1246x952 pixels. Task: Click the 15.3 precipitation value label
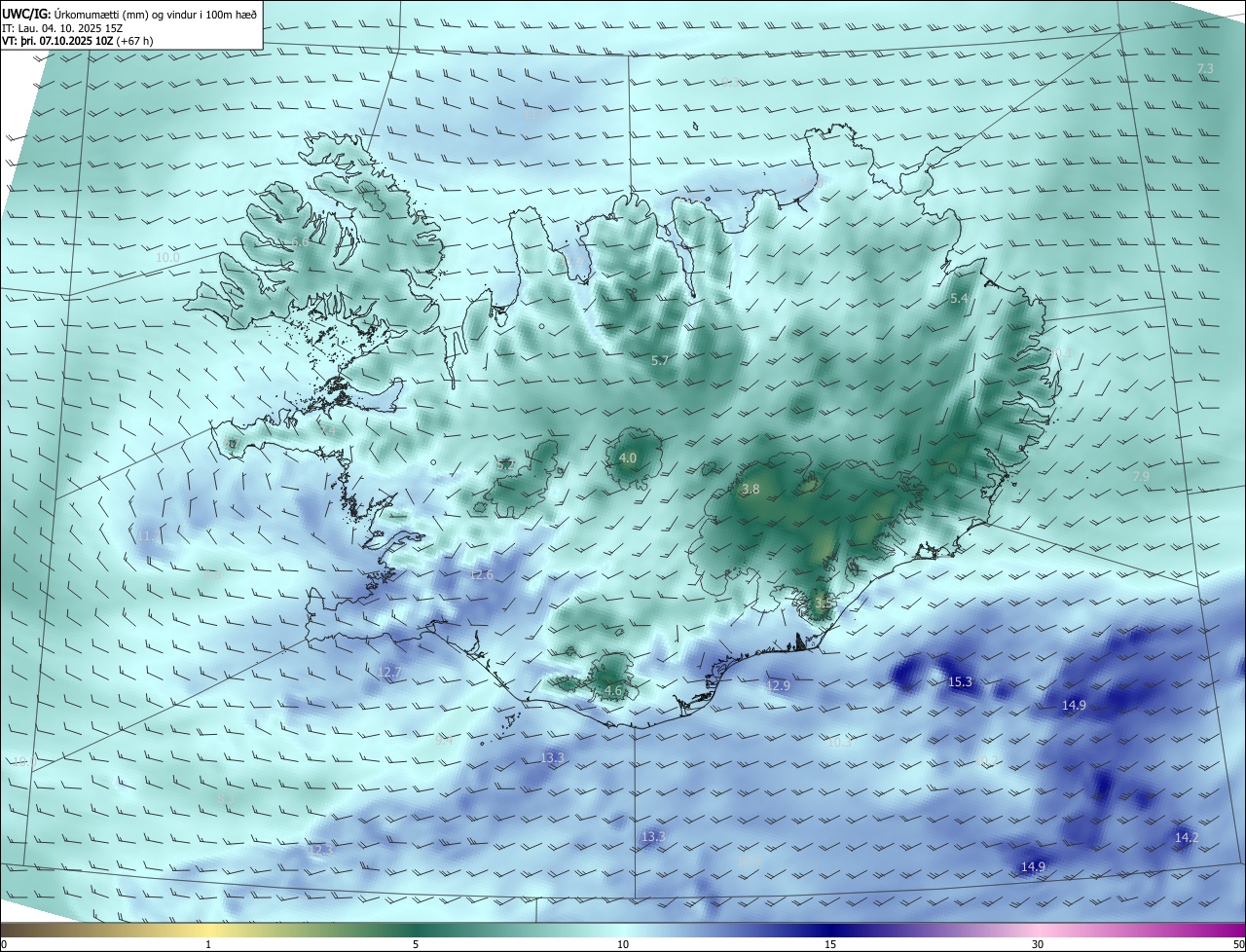pyautogui.click(x=960, y=682)
